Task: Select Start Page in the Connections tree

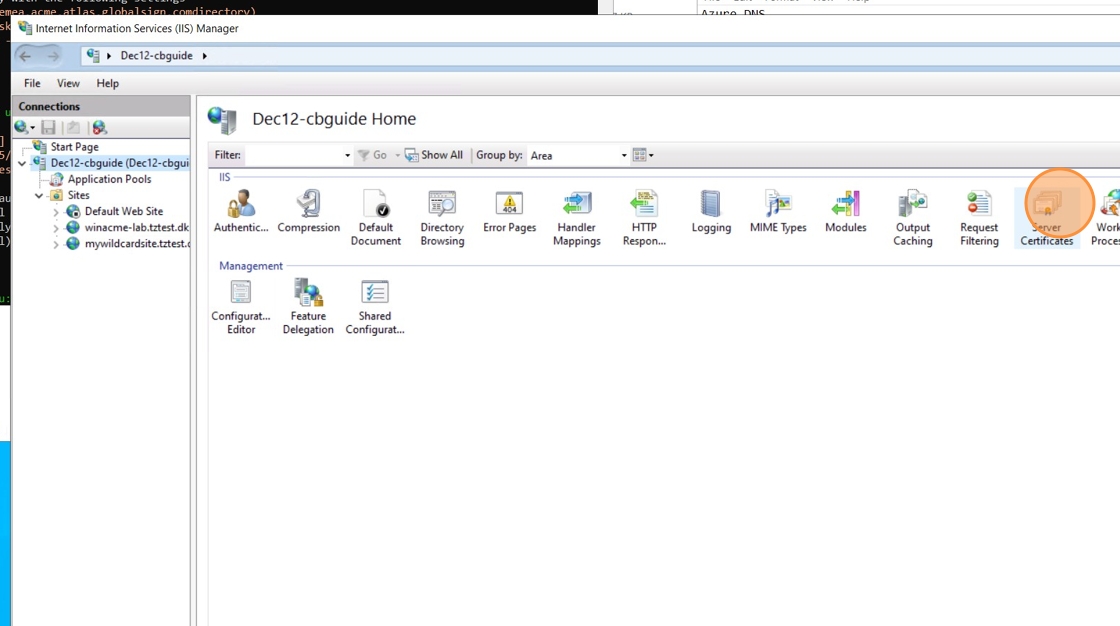Action: 74,146
